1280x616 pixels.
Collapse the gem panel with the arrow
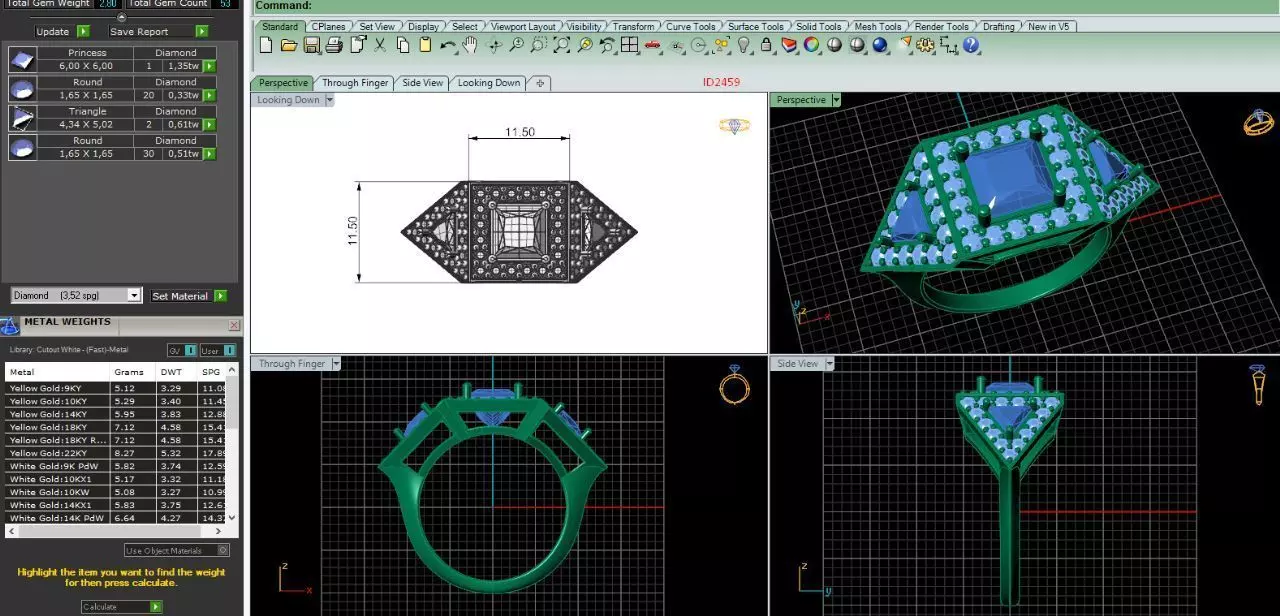(122, 17)
